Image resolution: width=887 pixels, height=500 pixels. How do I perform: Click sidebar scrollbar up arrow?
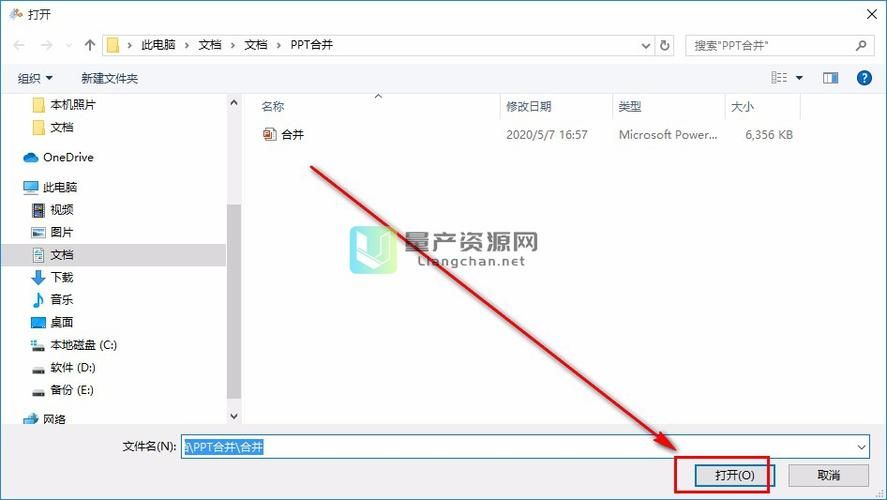pyautogui.click(x=234, y=103)
